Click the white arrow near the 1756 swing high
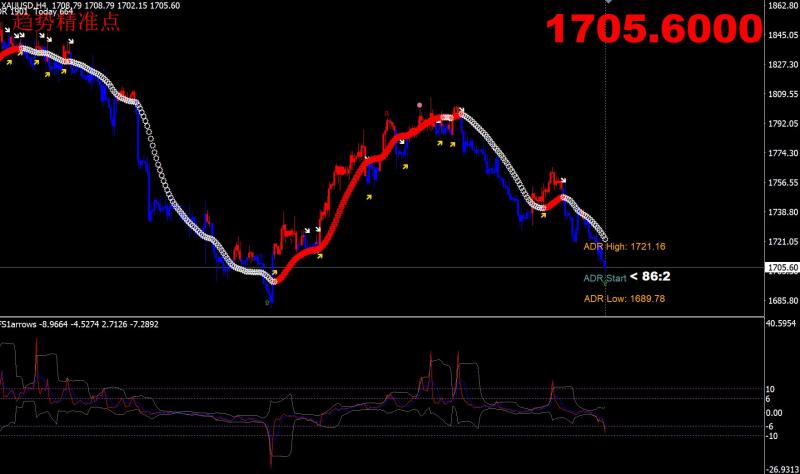This screenshot has height=474, width=800. click(563, 182)
